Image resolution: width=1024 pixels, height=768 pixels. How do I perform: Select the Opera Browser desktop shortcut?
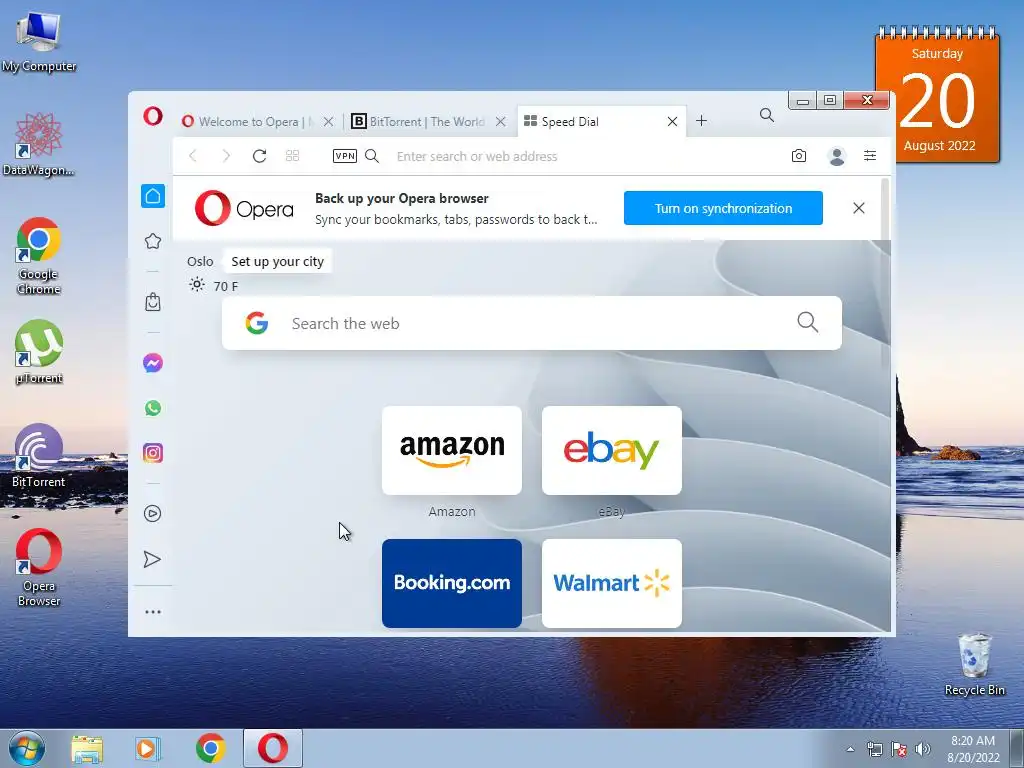[x=39, y=567]
